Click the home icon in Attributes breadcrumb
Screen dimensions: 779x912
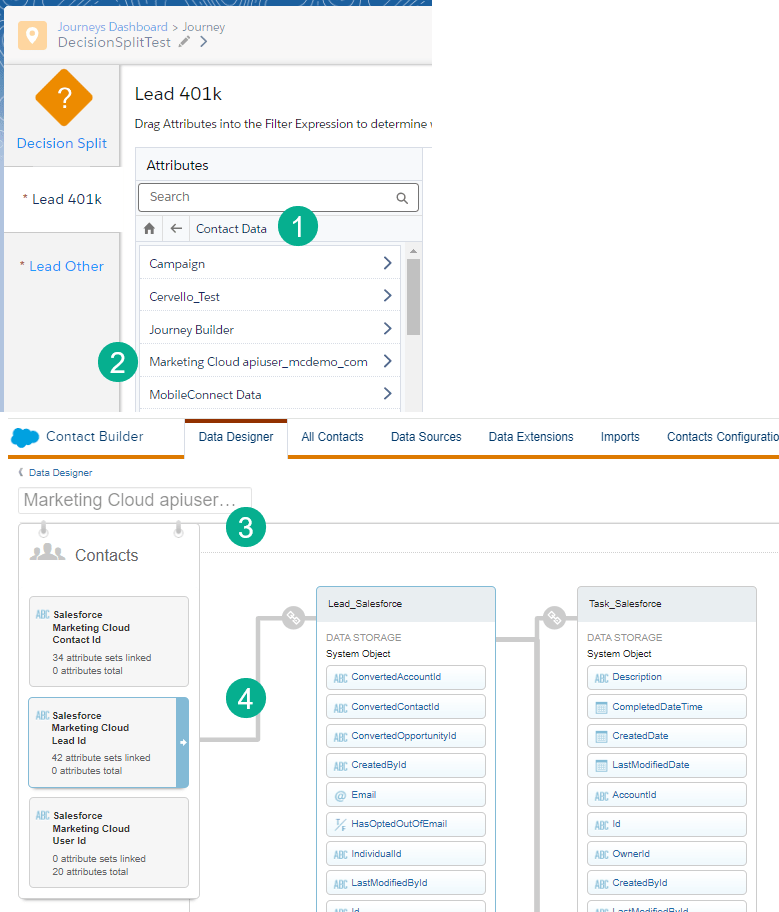pos(150,229)
